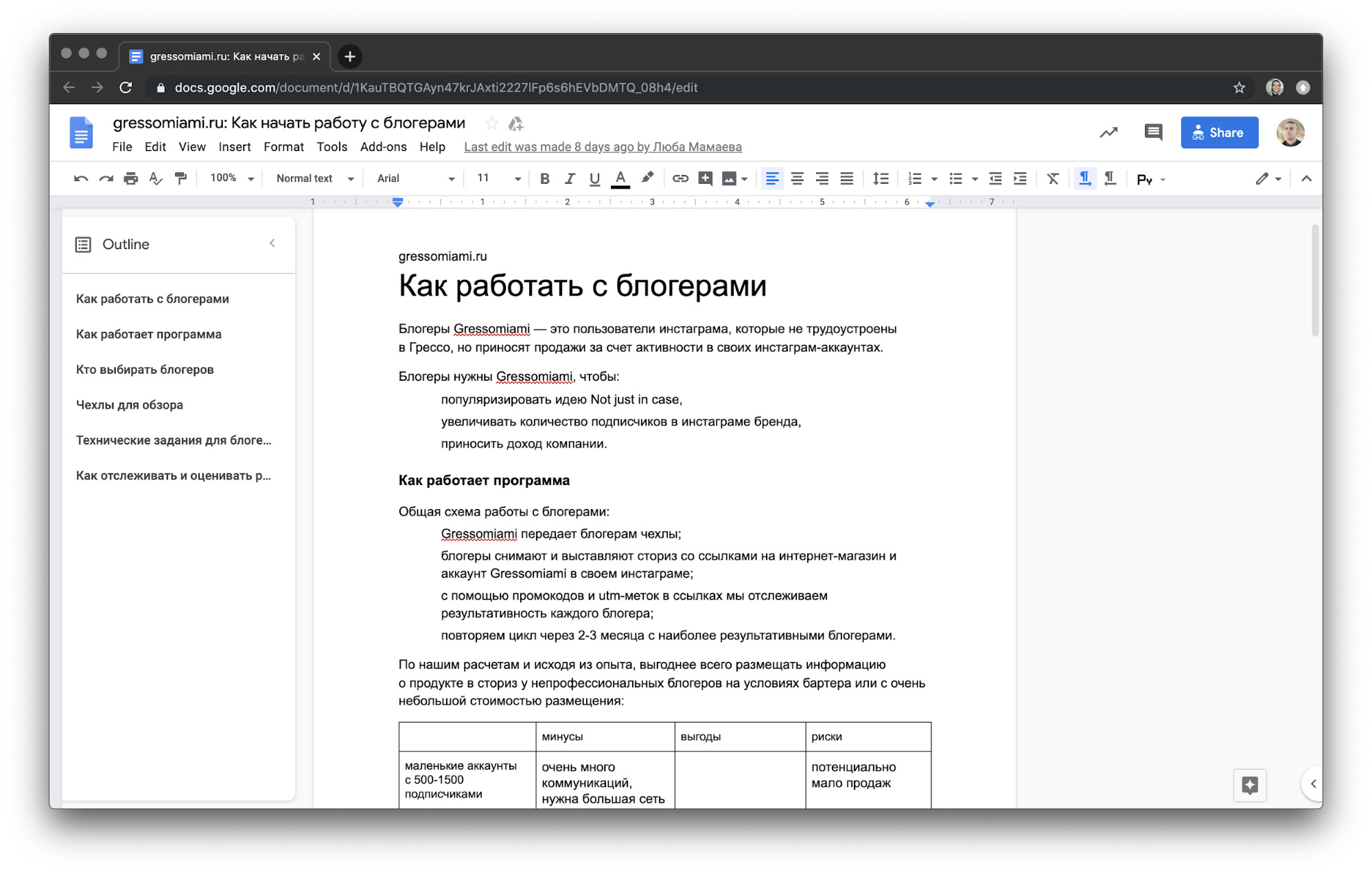This screenshot has width=1372, height=874.
Task: Open the highlight color pen
Action: coord(647,178)
